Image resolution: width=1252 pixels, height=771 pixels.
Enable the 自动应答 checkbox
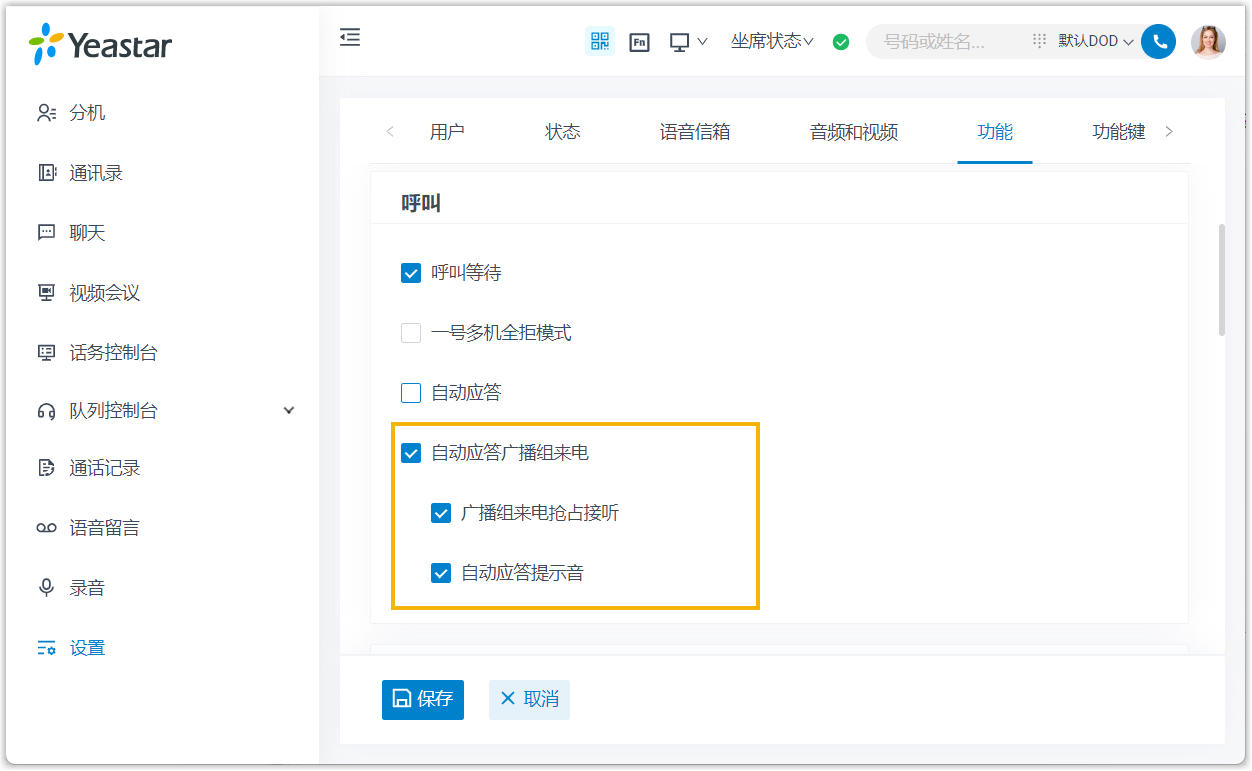(x=411, y=393)
